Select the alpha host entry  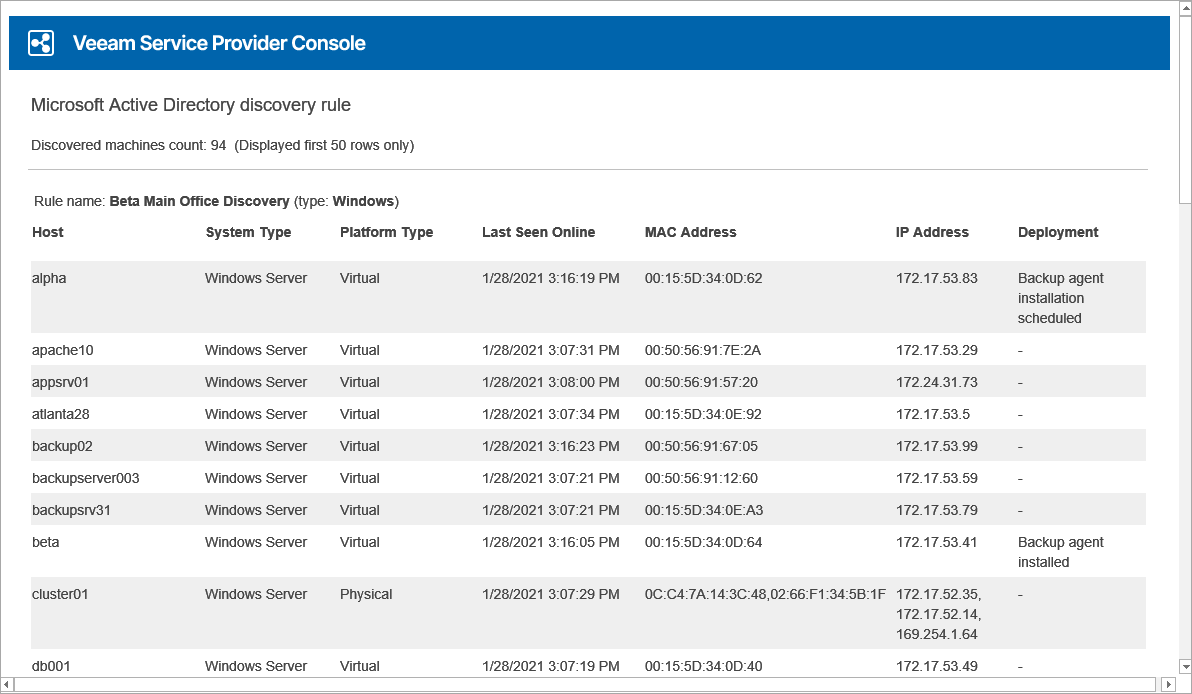pyautogui.click(x=49, y=278)
